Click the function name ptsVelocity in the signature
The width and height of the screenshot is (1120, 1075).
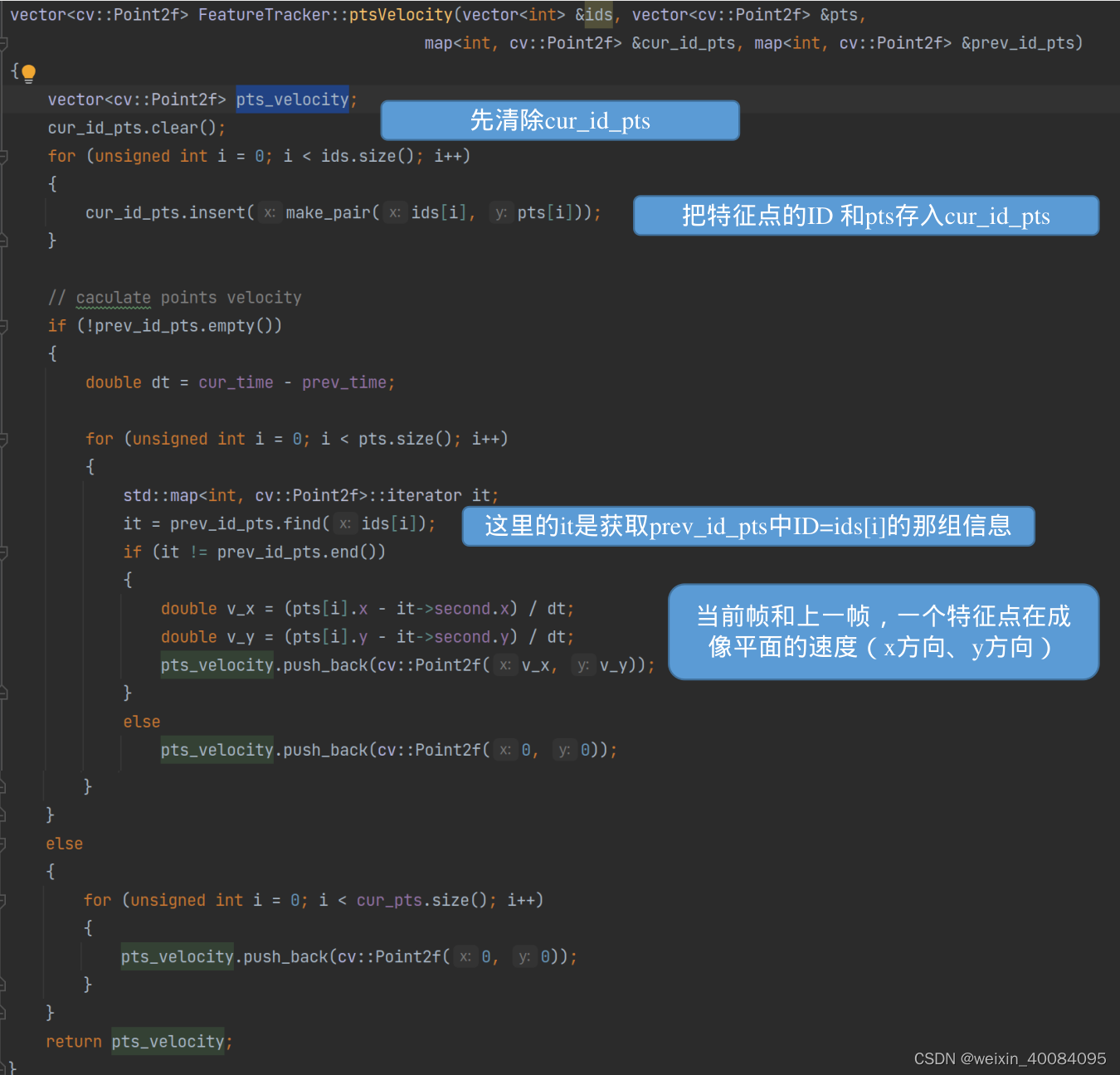(x=401, y=15)
